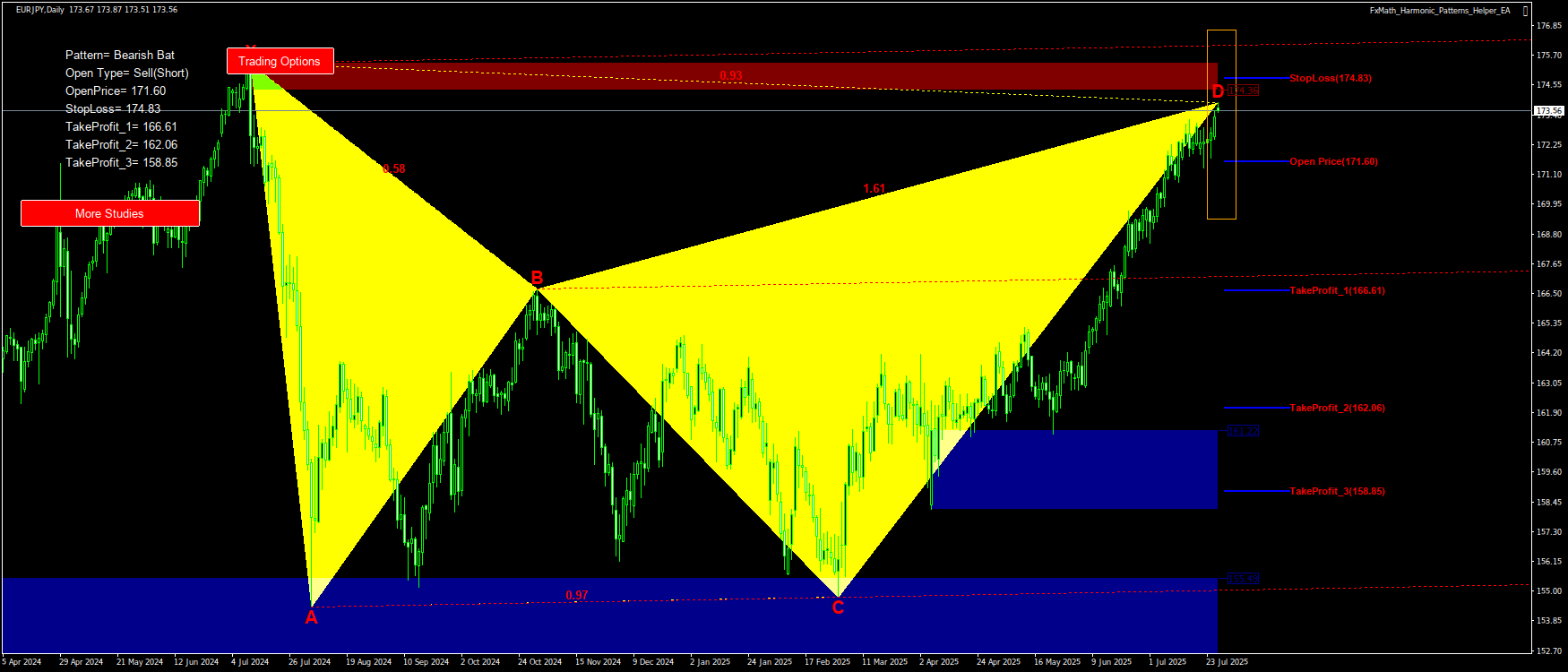
Task: Select the red point B marker
Action: (x=537, y=277)
